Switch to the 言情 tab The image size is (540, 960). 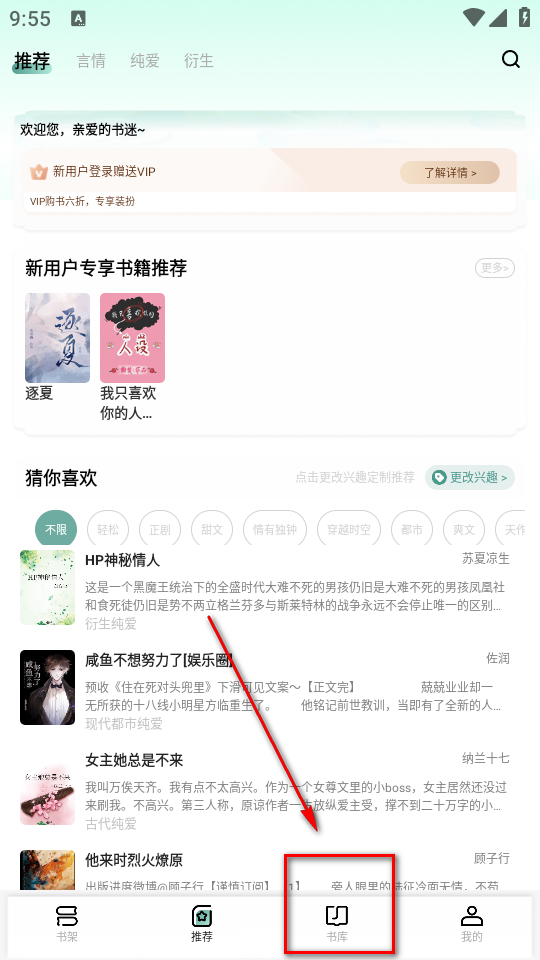pos(91,61)
